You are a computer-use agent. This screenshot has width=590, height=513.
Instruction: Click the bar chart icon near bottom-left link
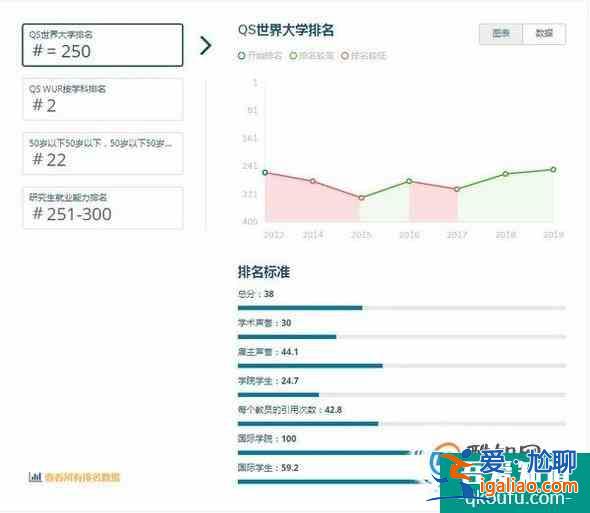pyautogui.click(x=35, y=477)
